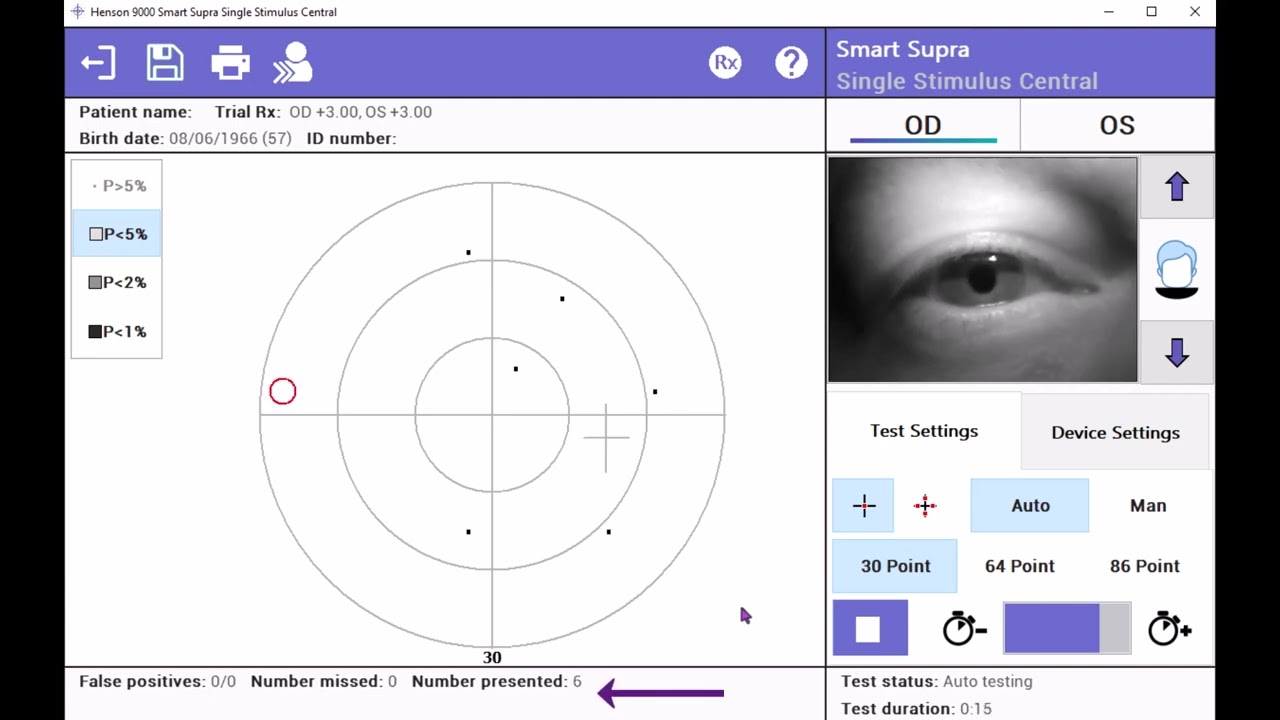
Task: Click the Number missed 0 readout
Action: click(323, 681)
